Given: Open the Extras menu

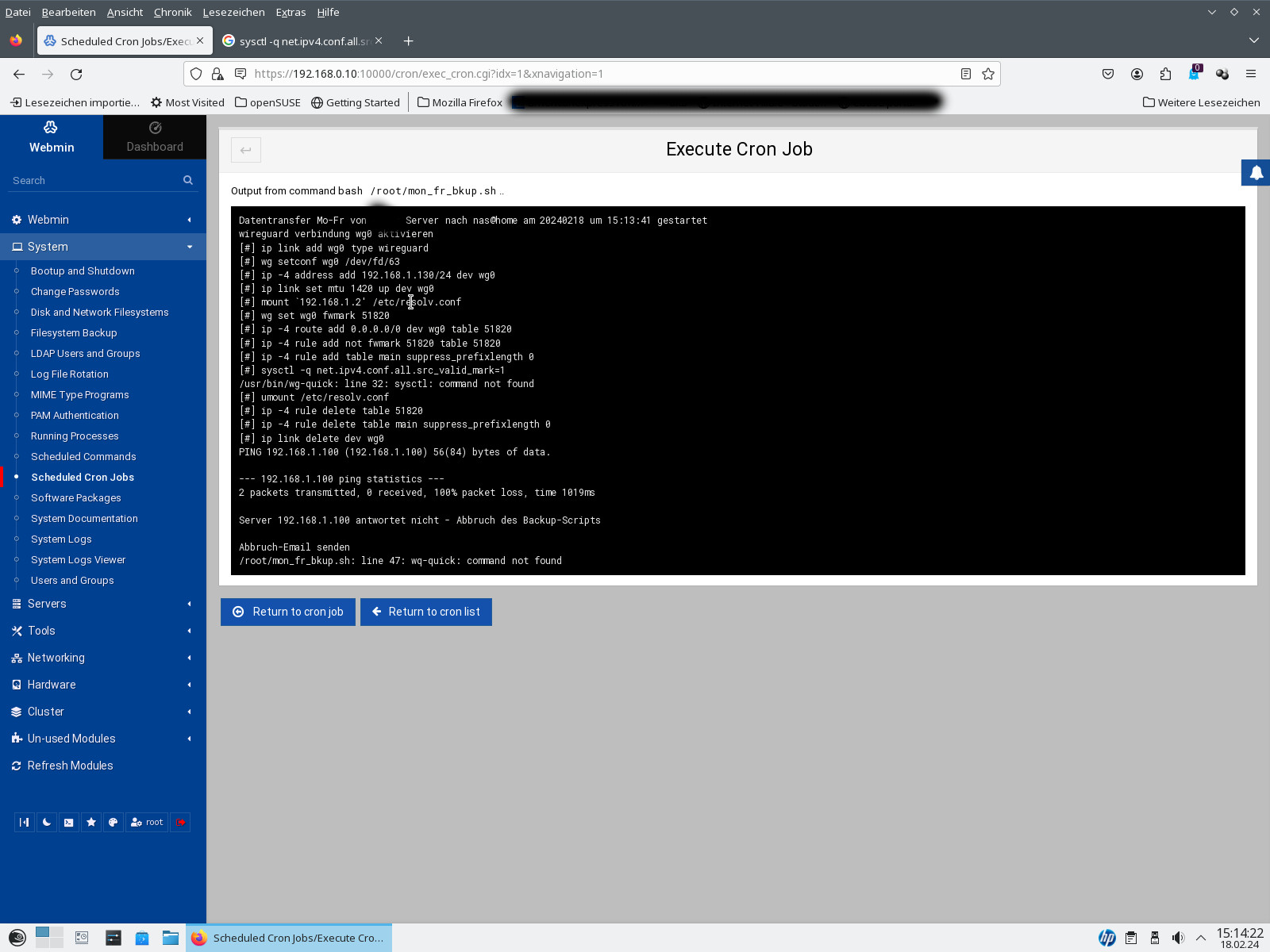Looking at the screenshot, I should click(x=291, y=12).
